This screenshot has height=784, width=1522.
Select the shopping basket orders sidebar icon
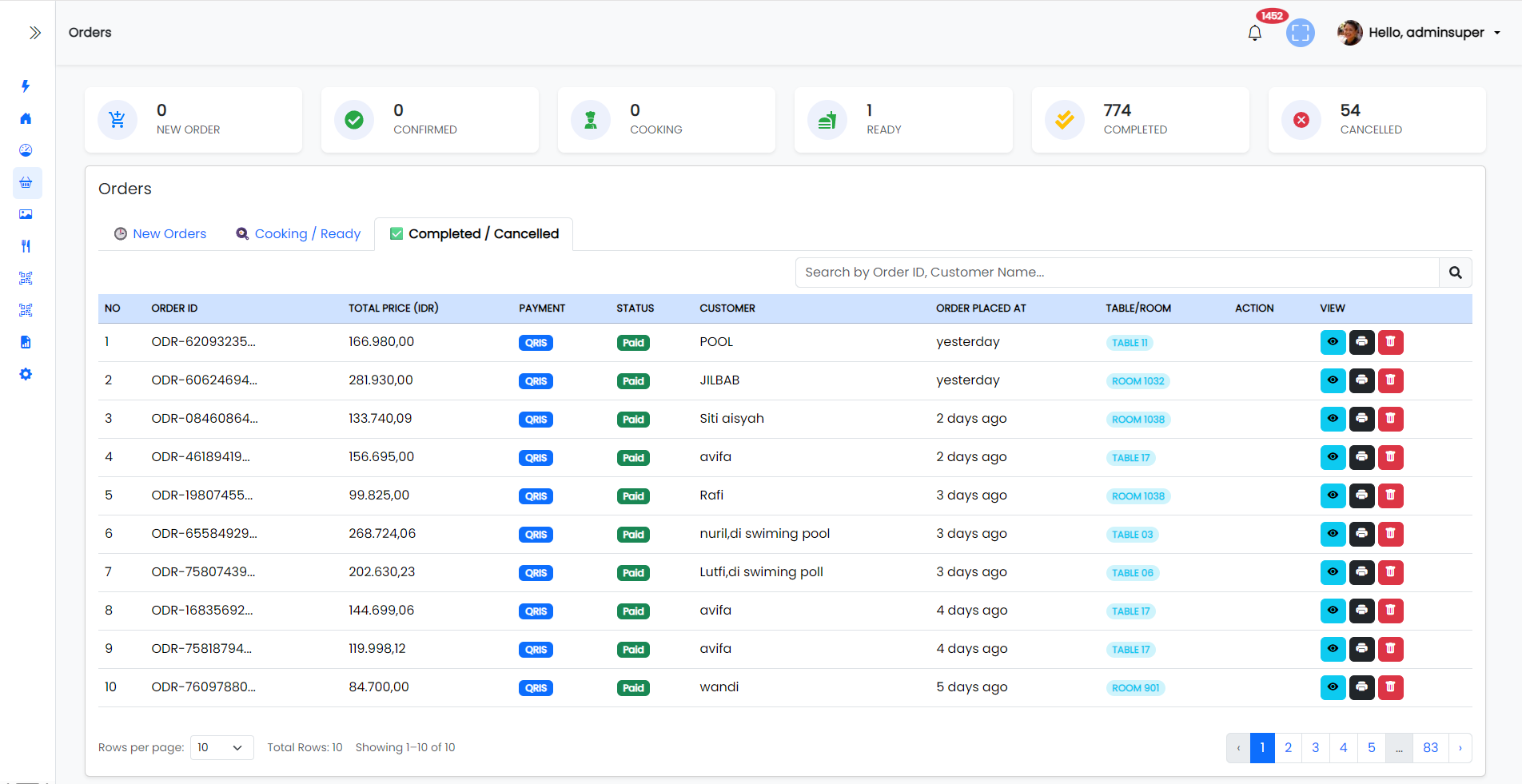point(26,182)
